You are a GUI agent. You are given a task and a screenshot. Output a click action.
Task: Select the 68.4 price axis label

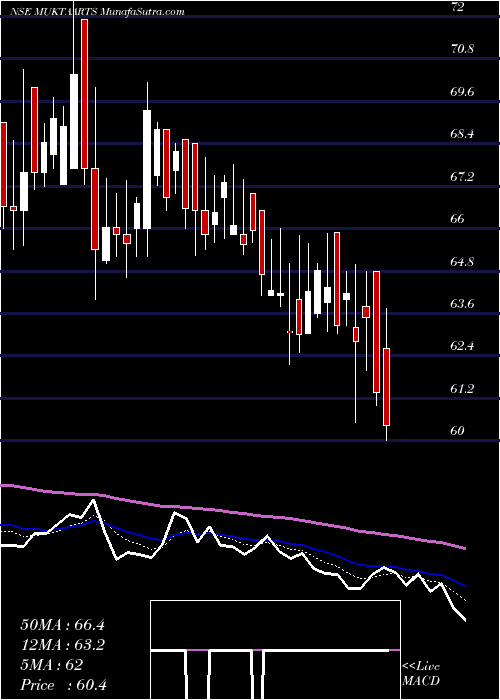coord(462,134)
